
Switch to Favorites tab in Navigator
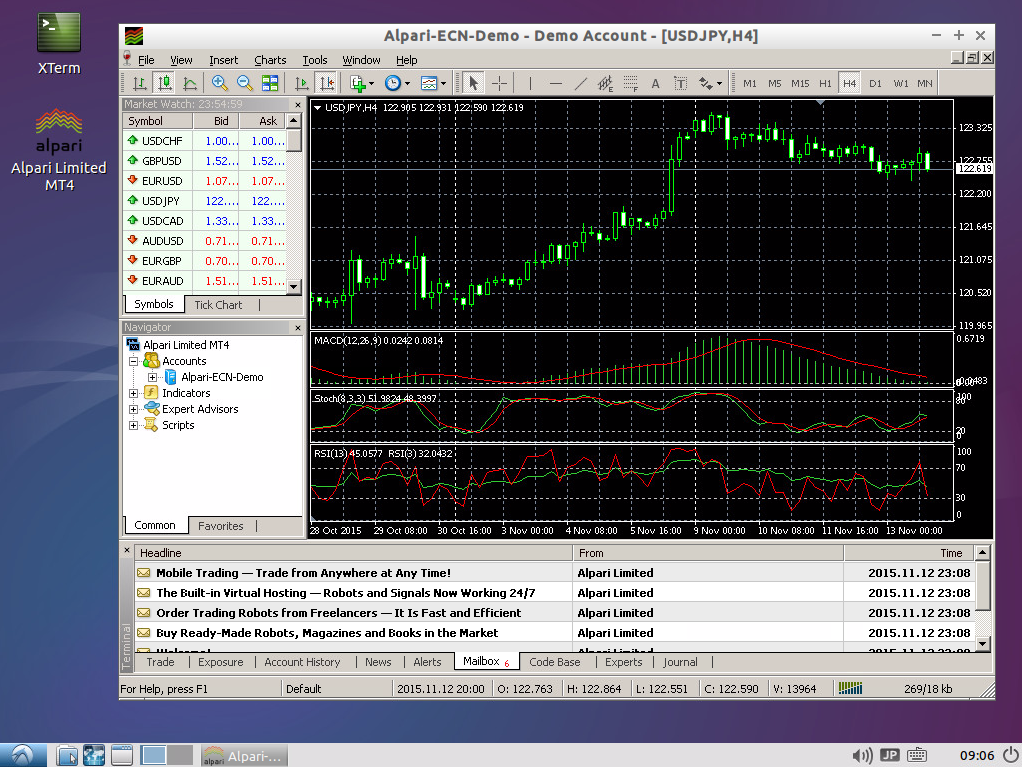(220, 526)
